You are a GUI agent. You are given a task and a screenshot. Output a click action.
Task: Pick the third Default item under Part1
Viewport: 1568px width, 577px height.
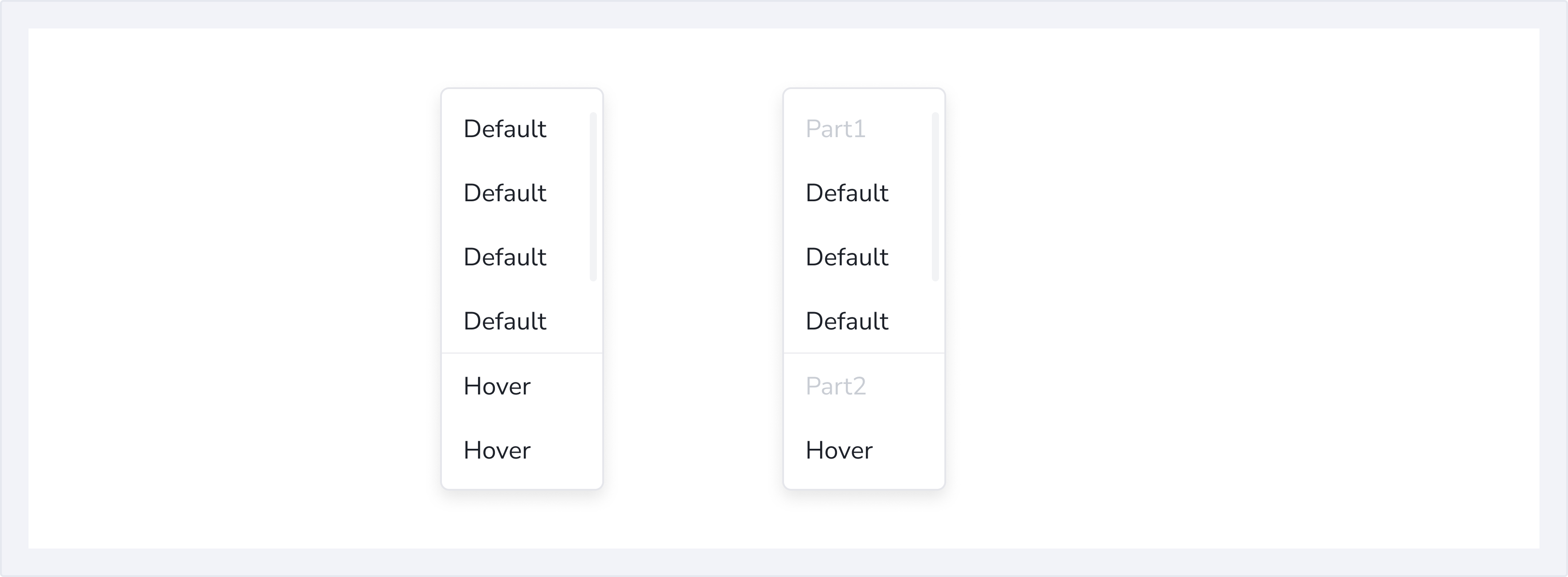click(x=847, y=321)
